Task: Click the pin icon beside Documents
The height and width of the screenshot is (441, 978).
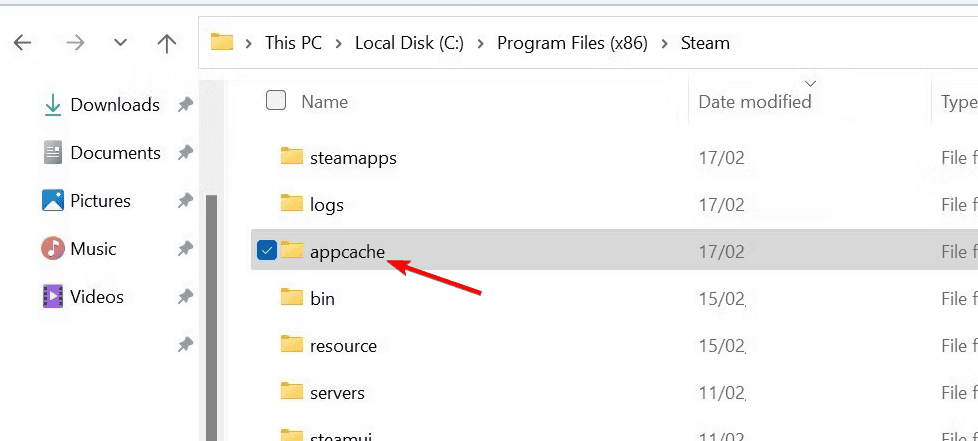Action: click(185, 153)
